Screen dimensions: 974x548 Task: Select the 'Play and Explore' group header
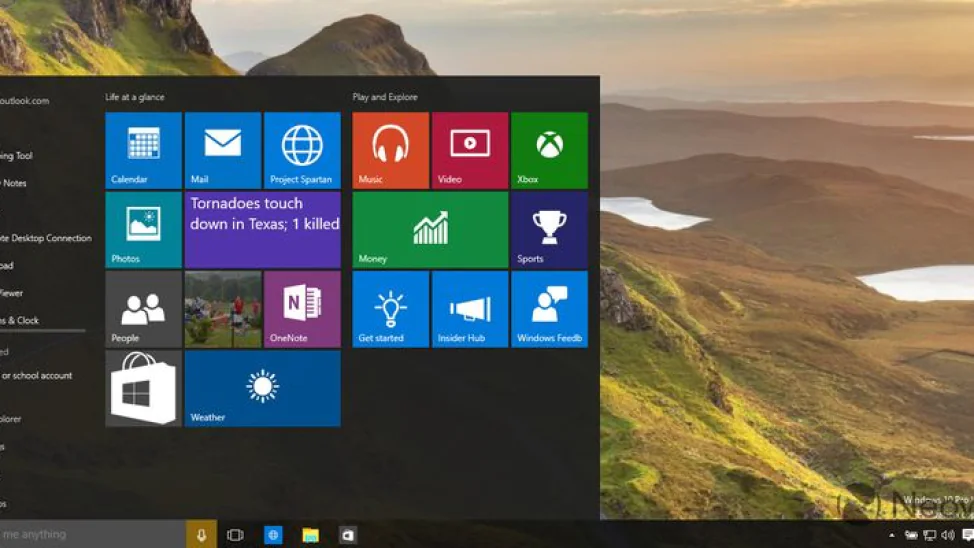(385, 97)
